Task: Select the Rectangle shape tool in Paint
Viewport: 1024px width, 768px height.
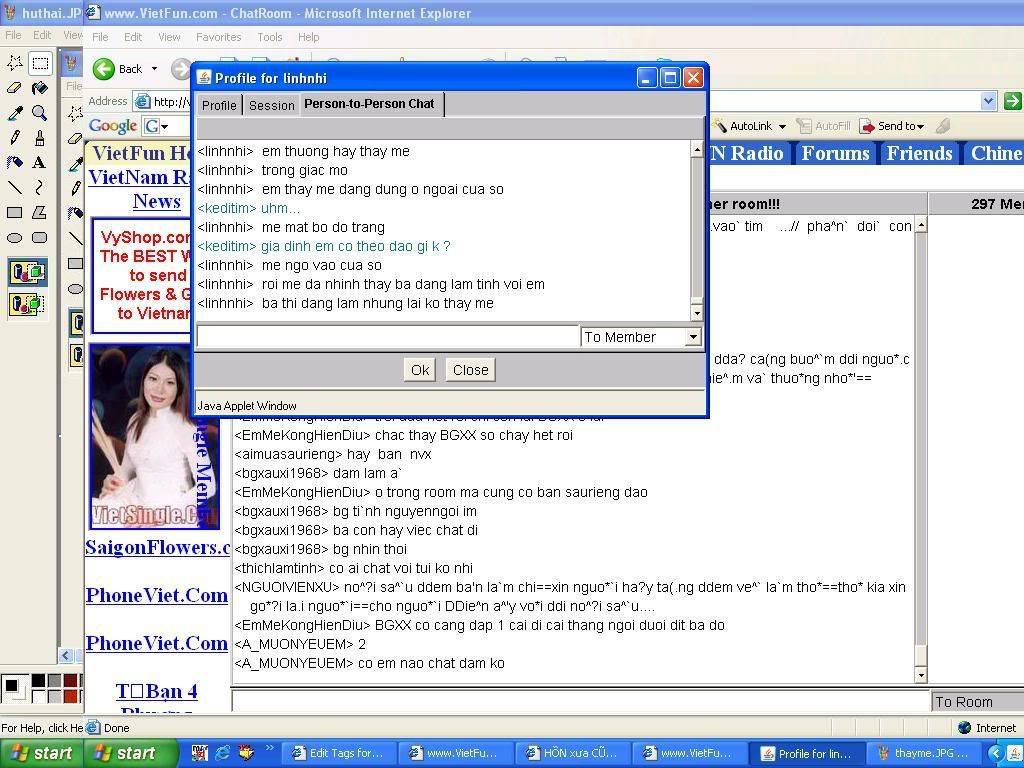Action: tap(14, 212)
